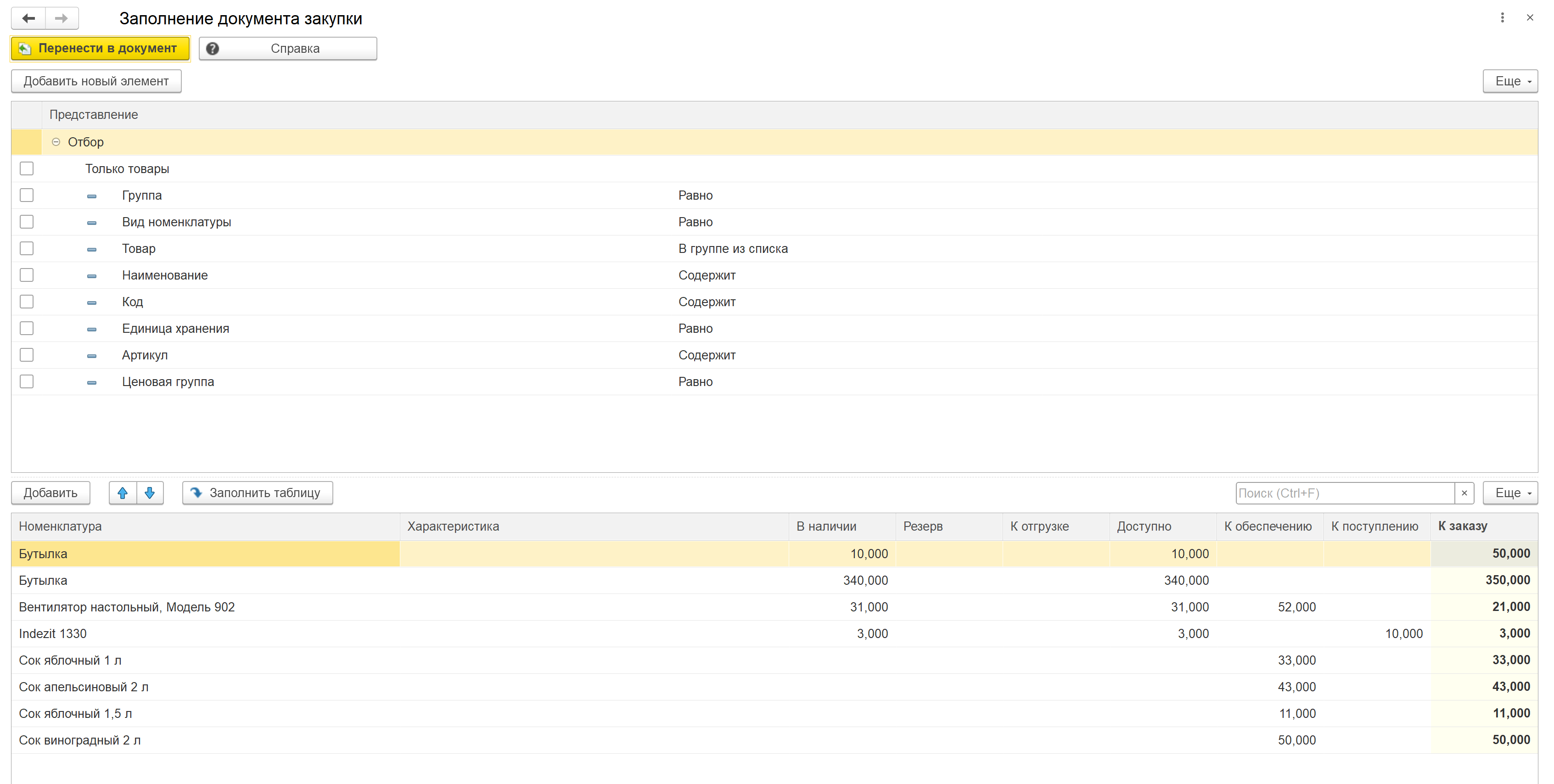Enable the Только товары checkbox
The image size is (1554, 784).
27,168
